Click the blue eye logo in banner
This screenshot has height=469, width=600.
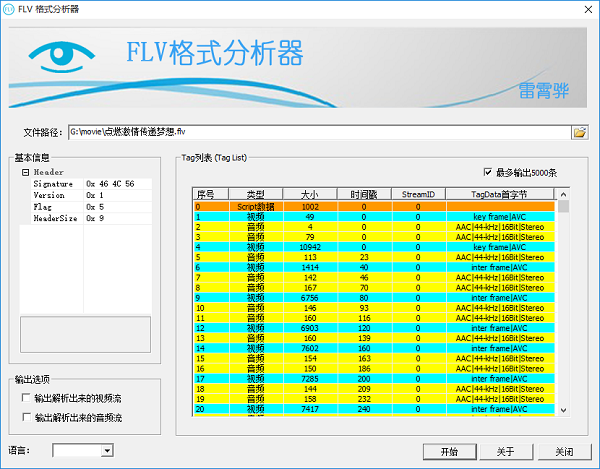pos(66,66)
